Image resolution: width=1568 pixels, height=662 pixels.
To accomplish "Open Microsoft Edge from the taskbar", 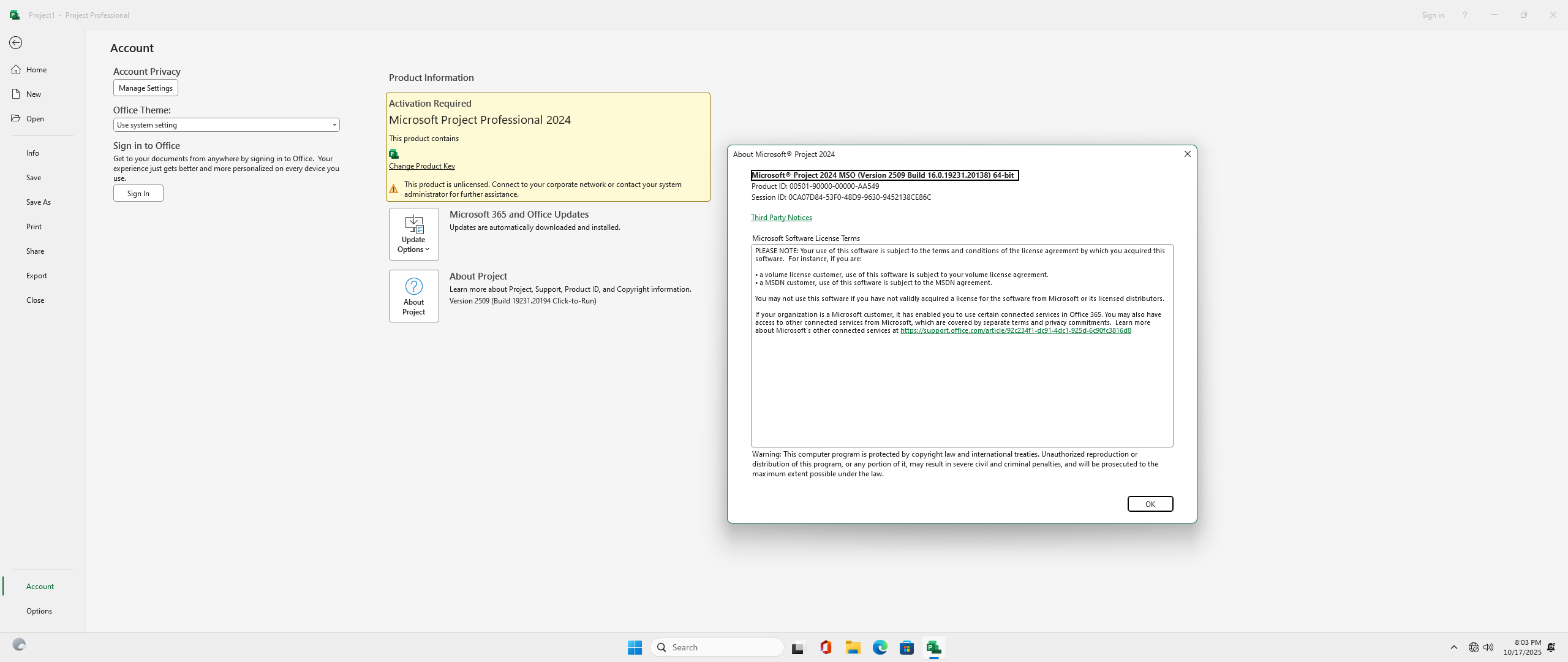I will pos(880,647).
